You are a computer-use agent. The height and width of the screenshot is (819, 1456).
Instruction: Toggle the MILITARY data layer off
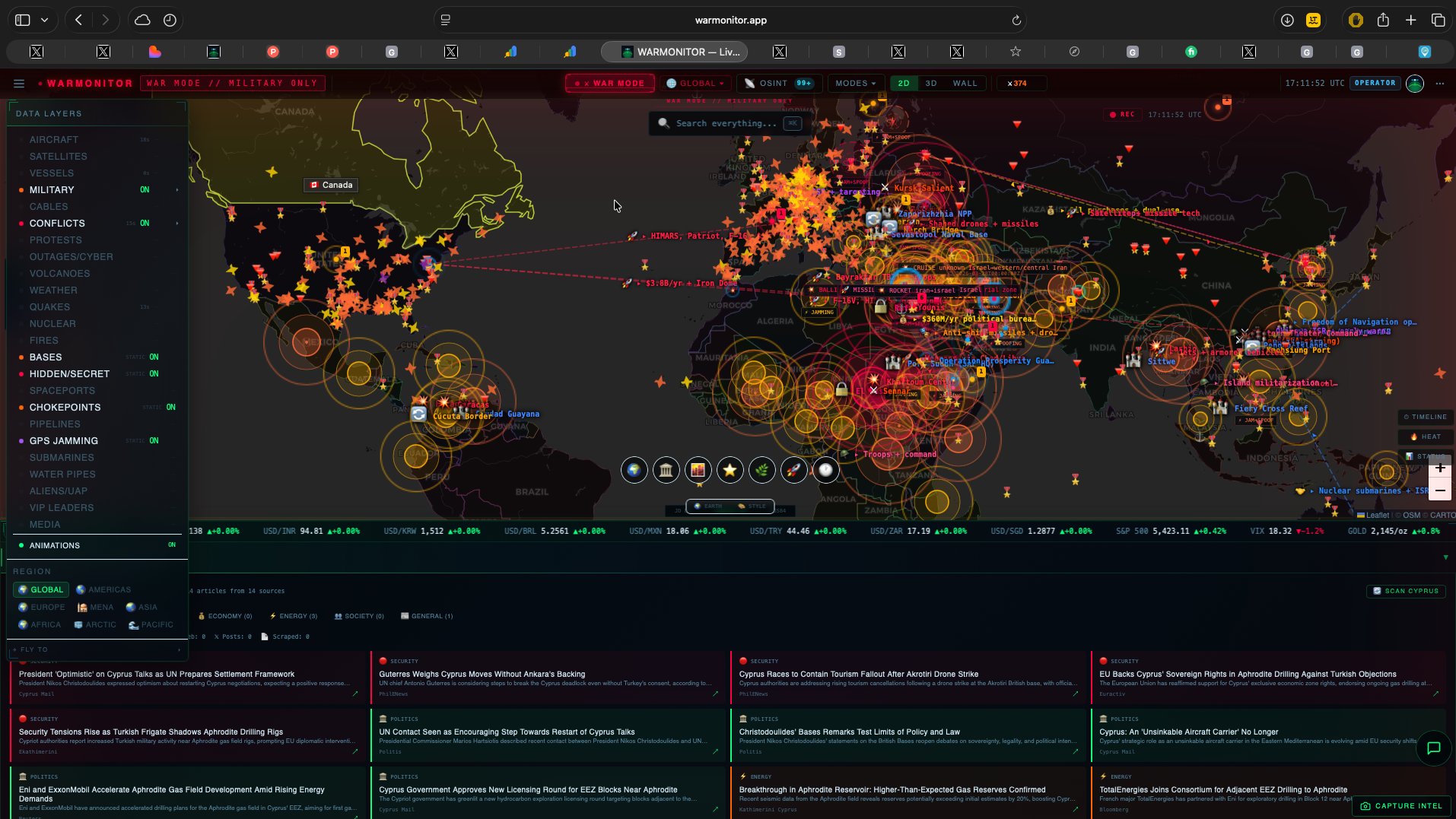click(x=145, y=189)
